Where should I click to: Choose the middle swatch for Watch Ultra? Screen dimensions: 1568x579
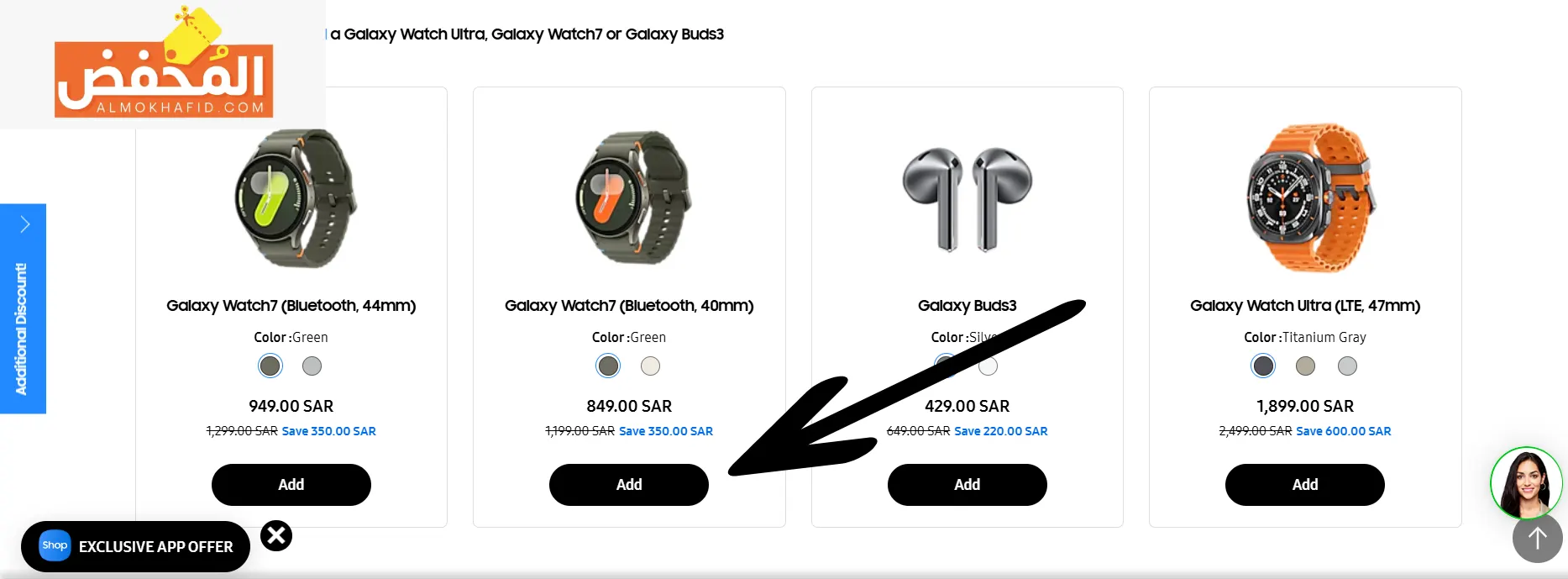tap(1305, 366)
